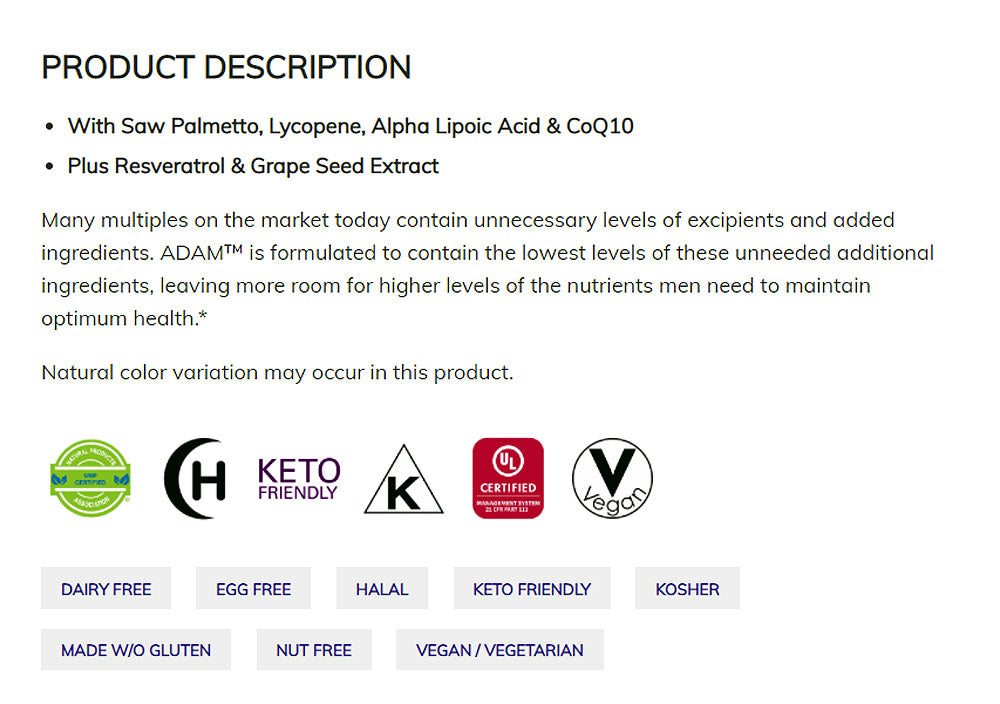Click the Keto Friendly logo
Viewport: 1000px width, 704px height.
[x=299, y=479]
